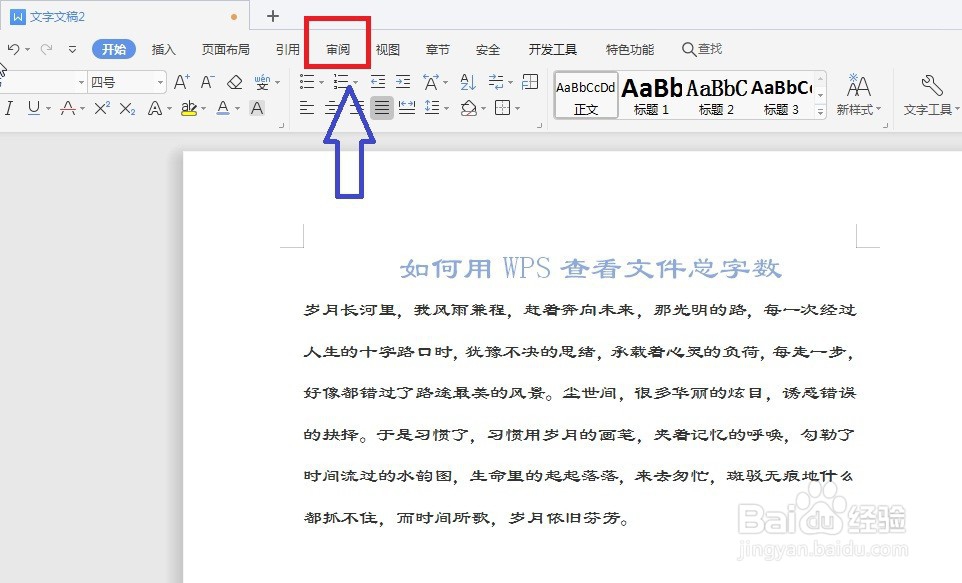This screenshot has height=583, width=962.
Task: Toggle bold formatting on selected text
Action: [3, 110]
